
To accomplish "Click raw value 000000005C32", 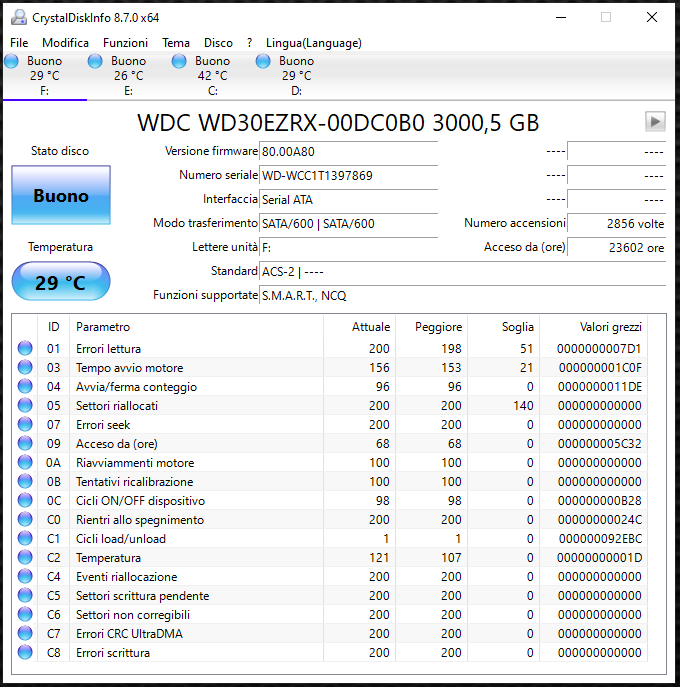I will pos(599,444).
